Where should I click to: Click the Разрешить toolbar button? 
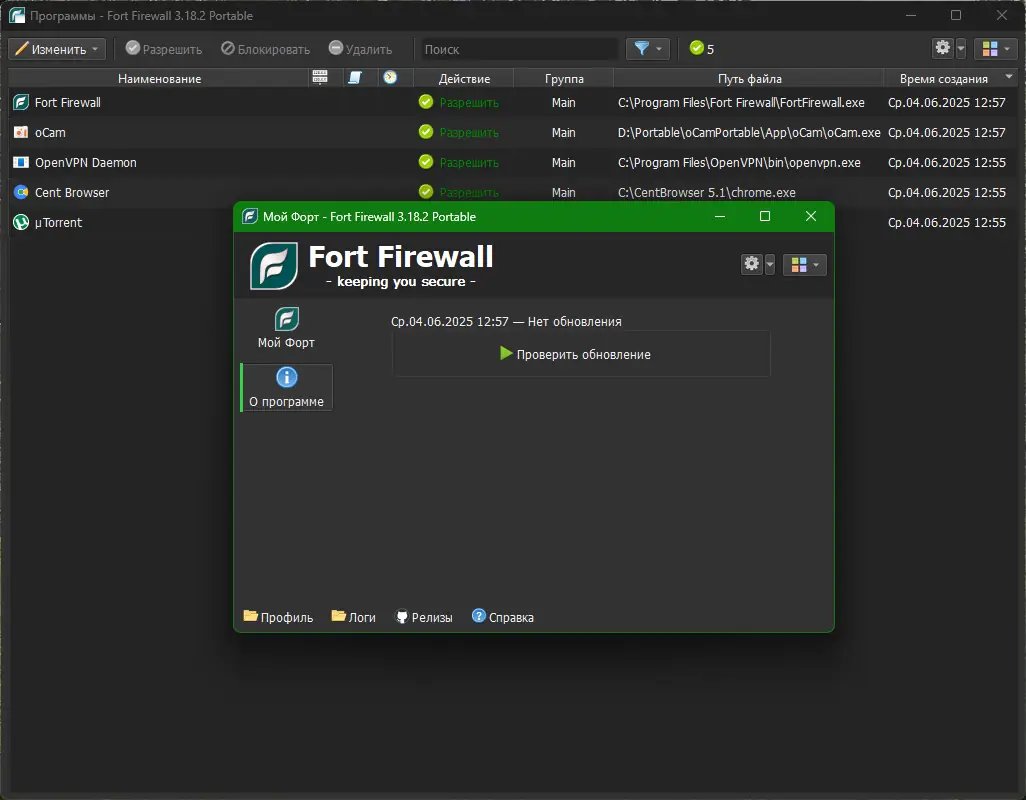click(164, 49)
